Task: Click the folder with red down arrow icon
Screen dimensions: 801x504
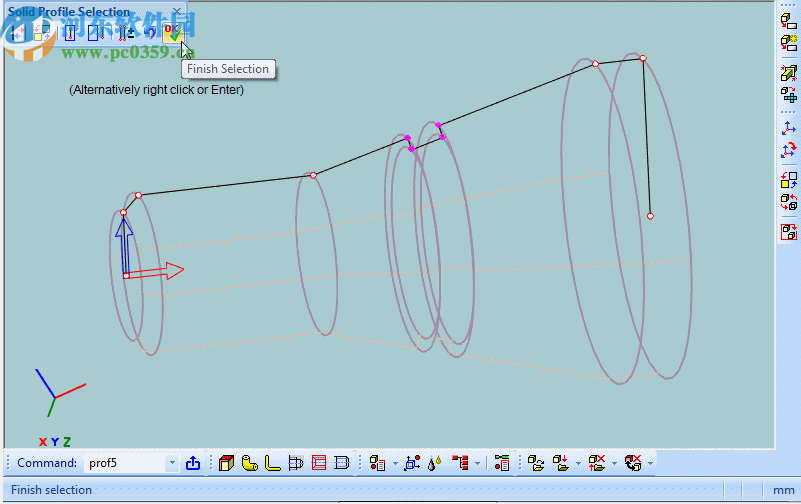Action: (561, 463)
